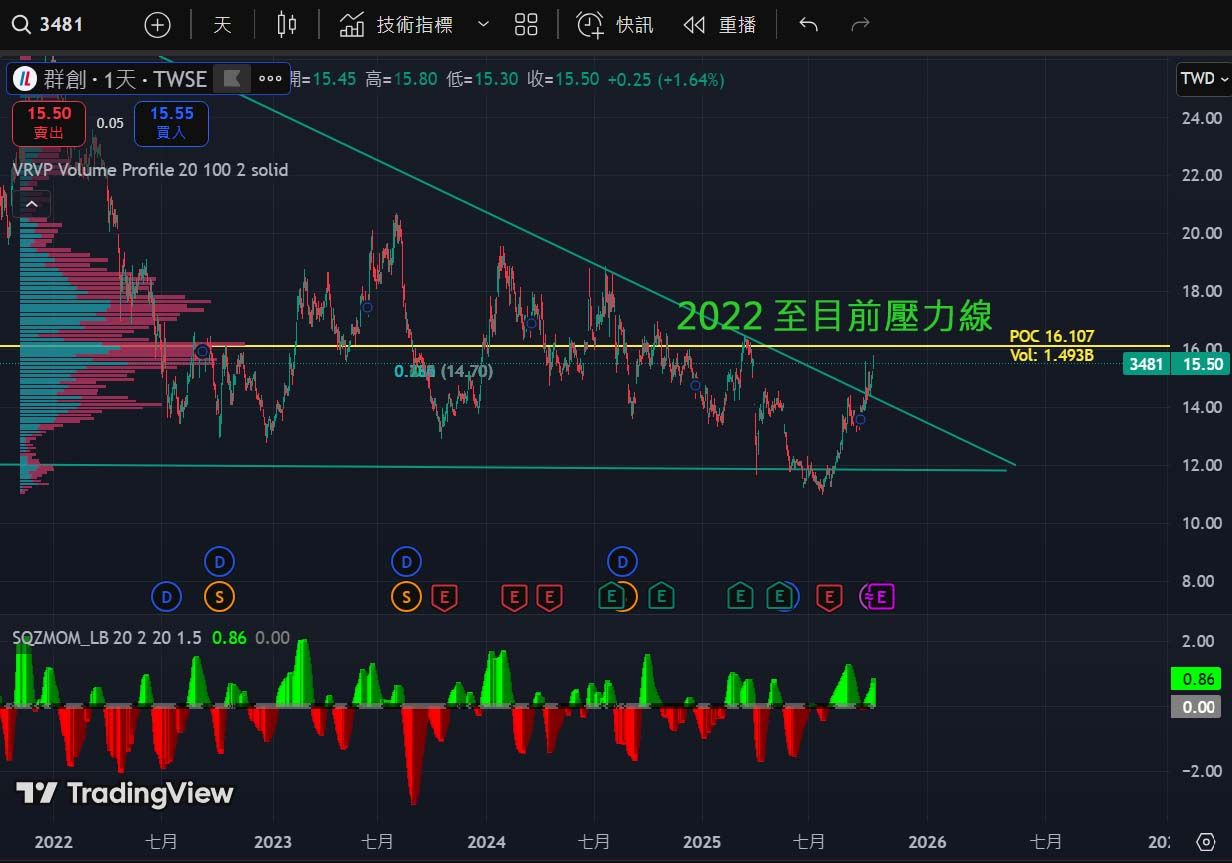Viewport: 1232px width, 863px height.
Task: Open time axis settings gear icon
Action: tap(1205, 841)
